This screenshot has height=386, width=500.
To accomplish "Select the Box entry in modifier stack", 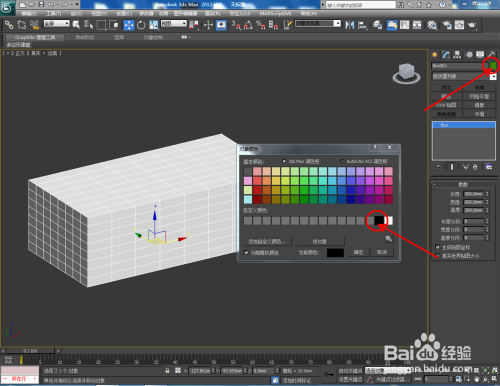I will [463, 125].
